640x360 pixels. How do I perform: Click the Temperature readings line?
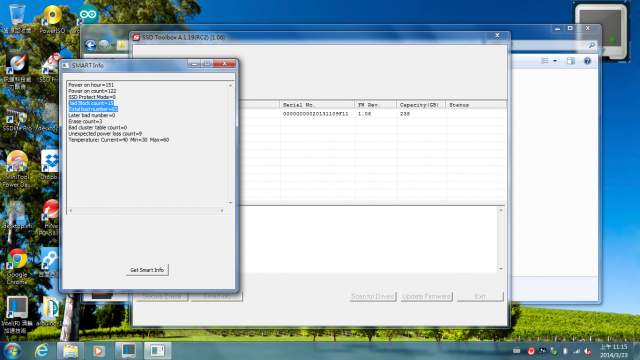pyautogui.click(x=118, y=140)
